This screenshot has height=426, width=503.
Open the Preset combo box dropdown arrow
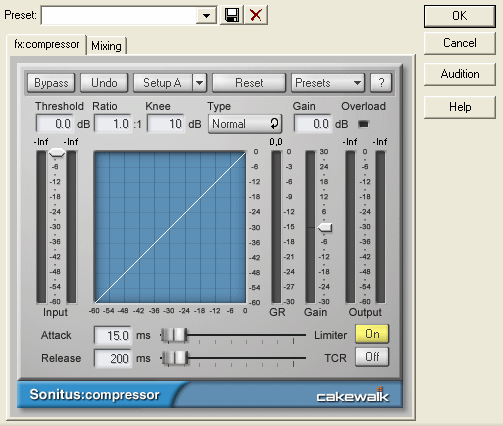[206, 15]
